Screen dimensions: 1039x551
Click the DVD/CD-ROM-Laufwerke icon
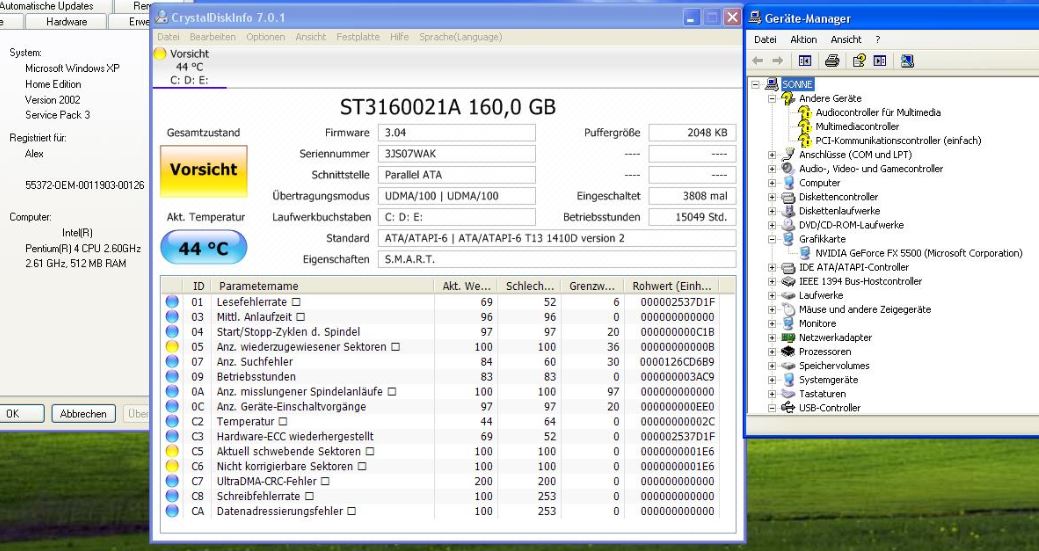788,225
